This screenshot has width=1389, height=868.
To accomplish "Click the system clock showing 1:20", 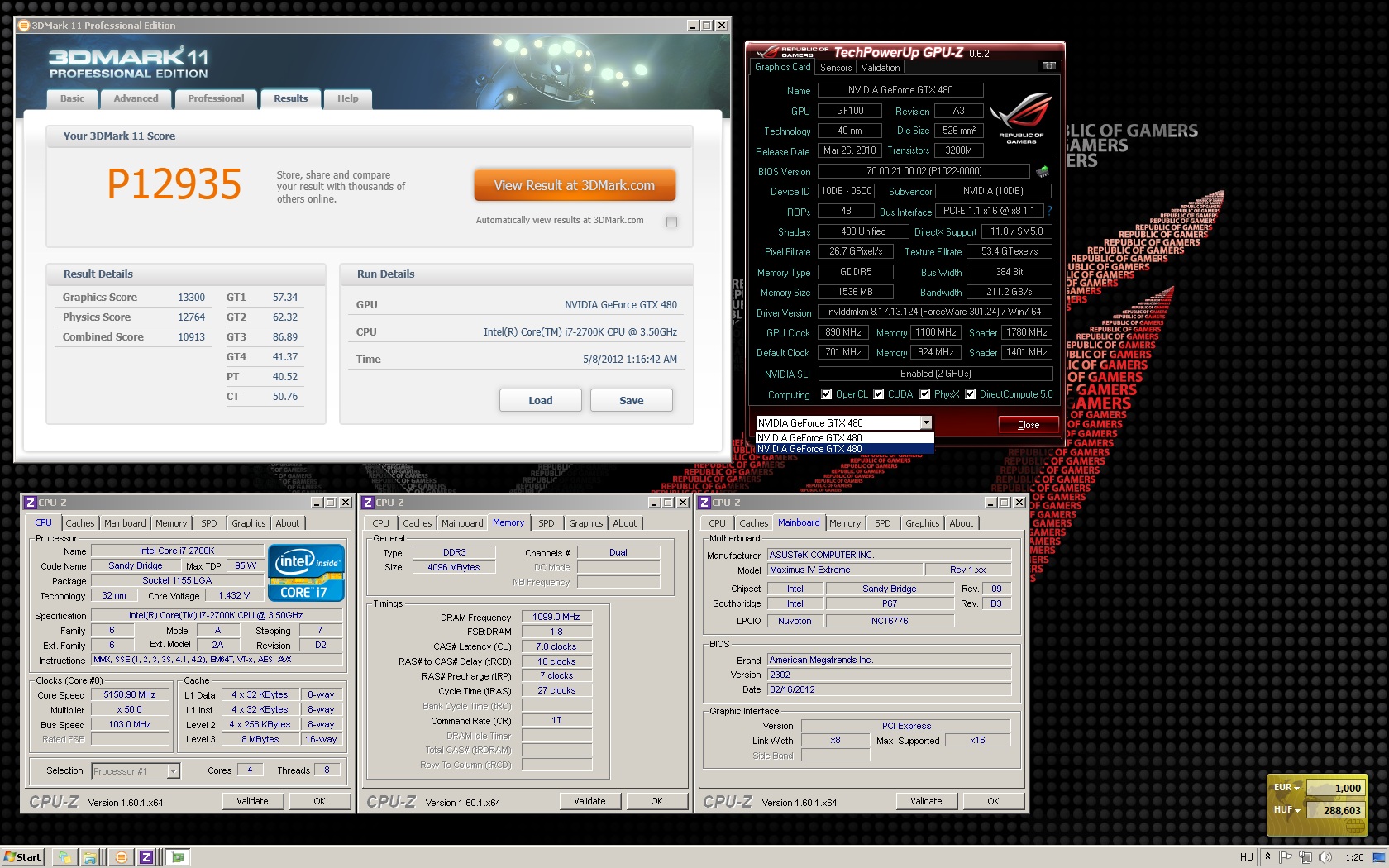I will (1354, 857).
